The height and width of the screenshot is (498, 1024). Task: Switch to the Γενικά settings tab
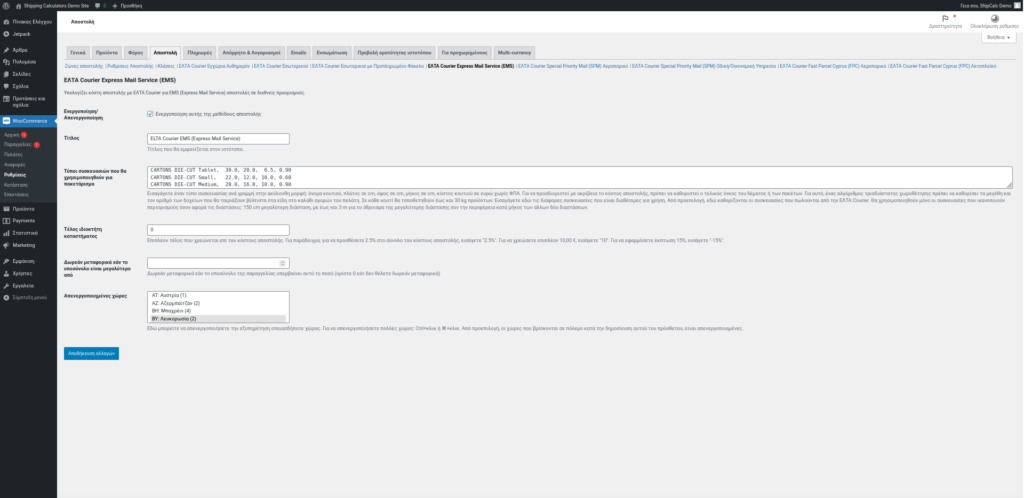[x=78, y=52]
